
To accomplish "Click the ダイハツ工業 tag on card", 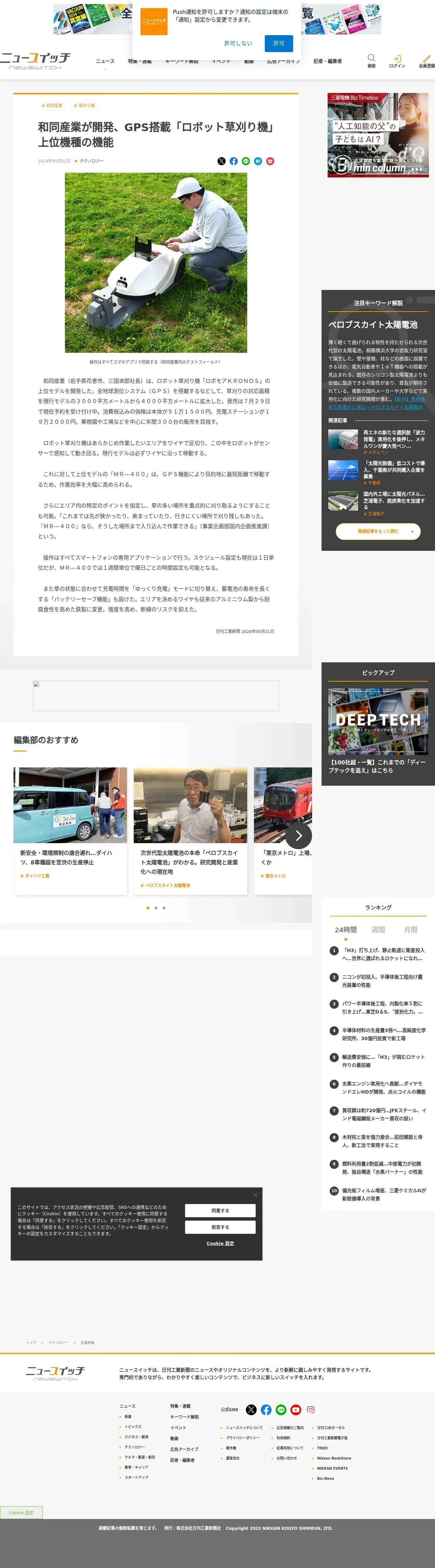I will click(x=35, y=876).
